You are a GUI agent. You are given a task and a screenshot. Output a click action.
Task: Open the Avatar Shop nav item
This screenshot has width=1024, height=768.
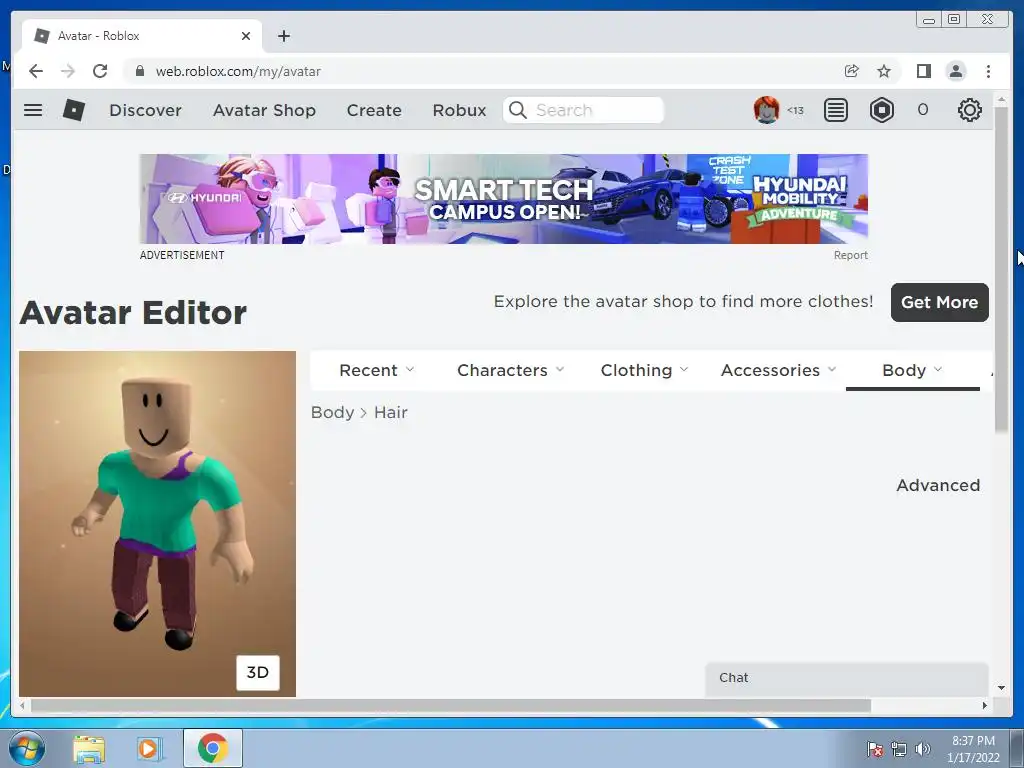[264, 110]
